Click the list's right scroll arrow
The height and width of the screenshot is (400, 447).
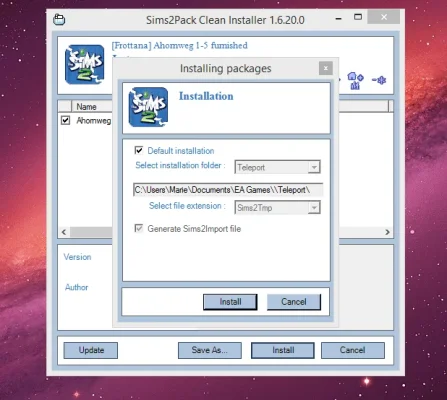(387, 232)
